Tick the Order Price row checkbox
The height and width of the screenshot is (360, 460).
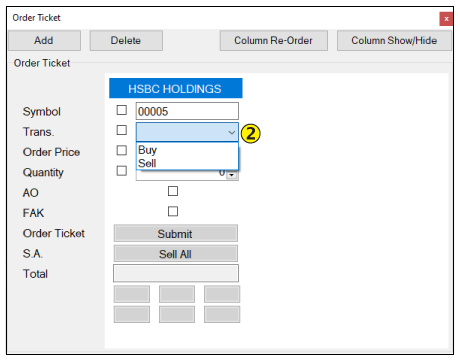(122, 150)
